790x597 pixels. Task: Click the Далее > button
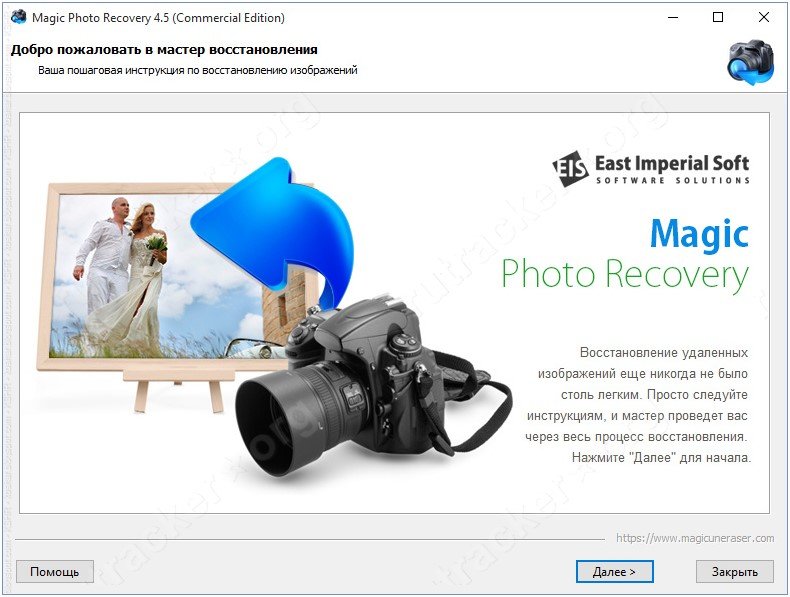pos(614,572)
